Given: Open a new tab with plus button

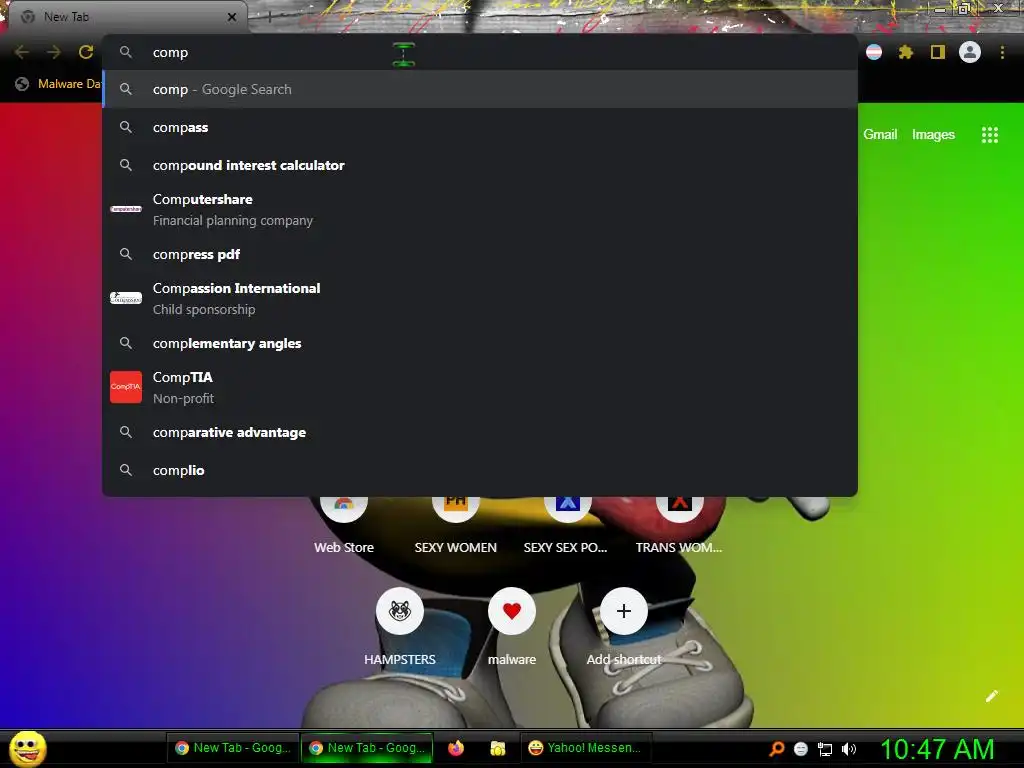Looking at the screenshot, I should 269,17.
